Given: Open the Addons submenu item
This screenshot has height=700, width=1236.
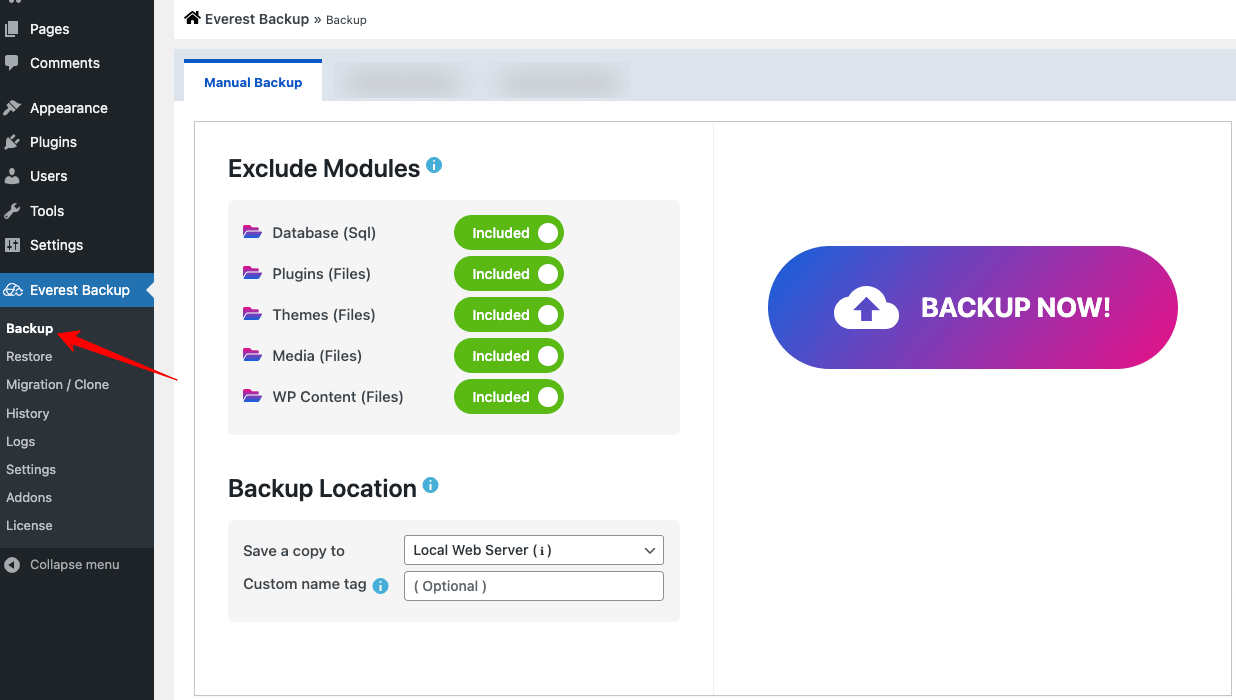Looking at the screenshot, I should click(29, 497).
